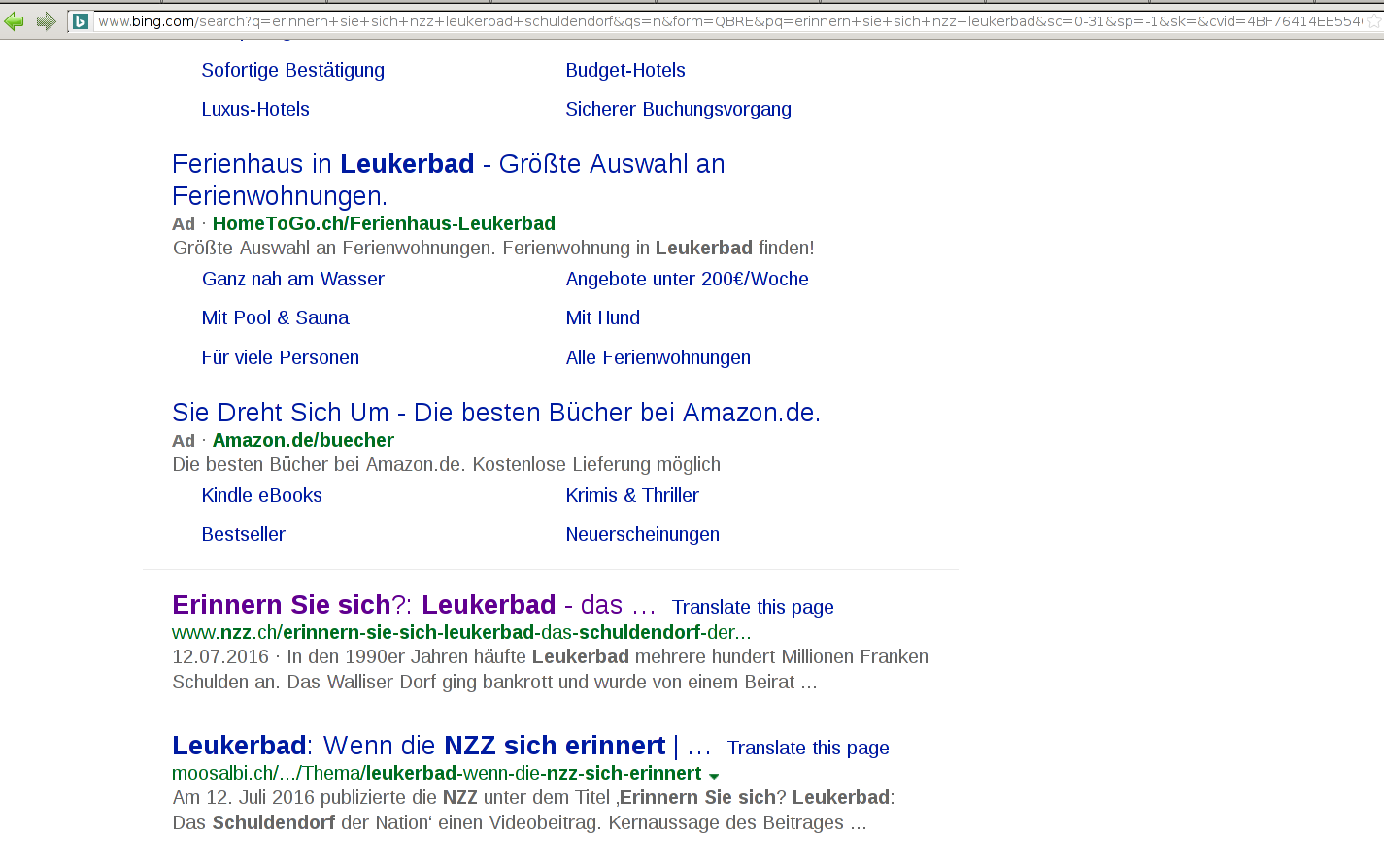
Task: Open 'Sofortige Bestätigung' link
Action: tap(293, 70)
